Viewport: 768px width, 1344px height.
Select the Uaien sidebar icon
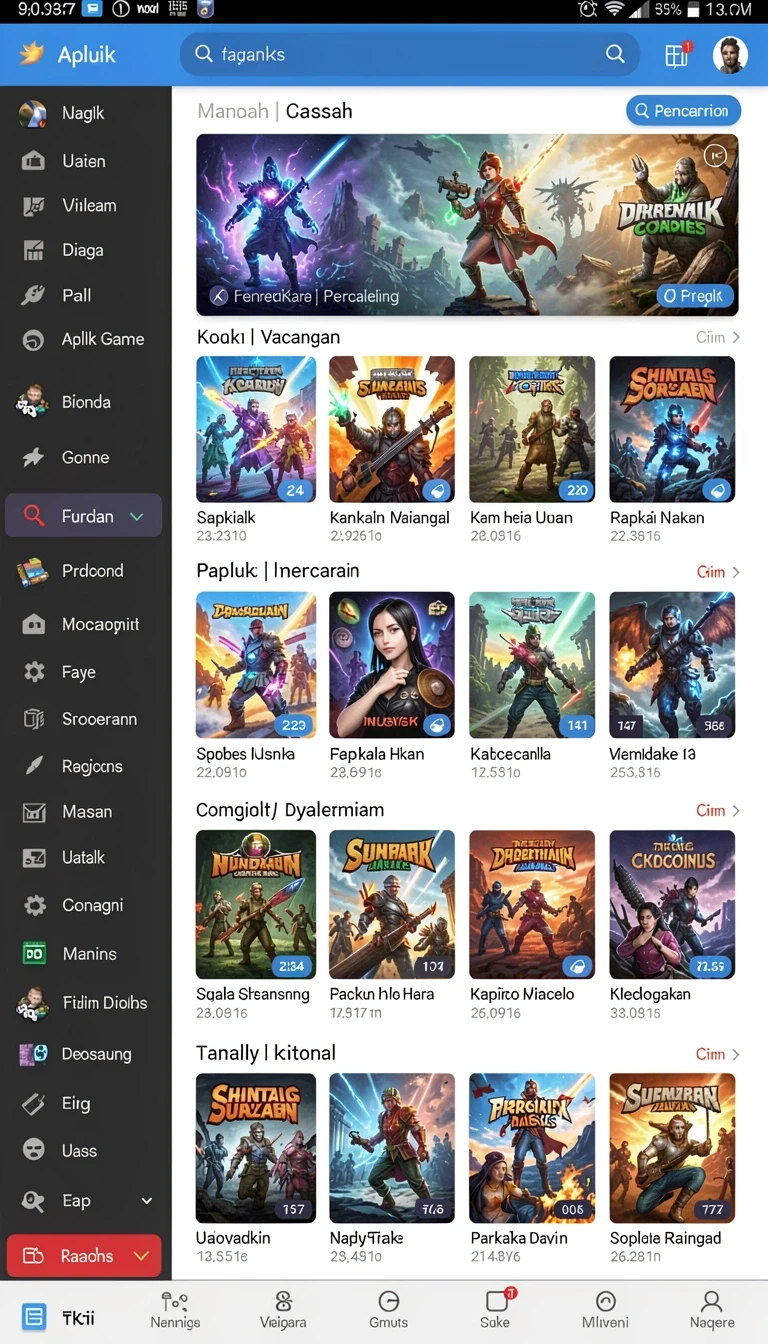click(x=33, y=161)
